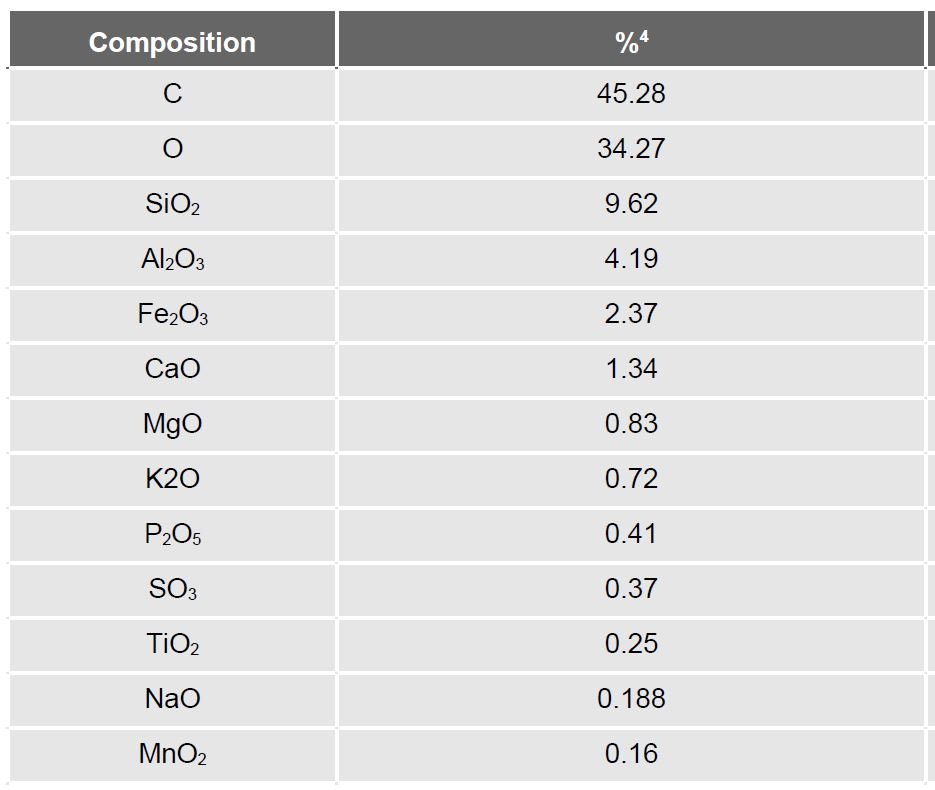Select the 45.28 value cell

(x=631, y=94)
